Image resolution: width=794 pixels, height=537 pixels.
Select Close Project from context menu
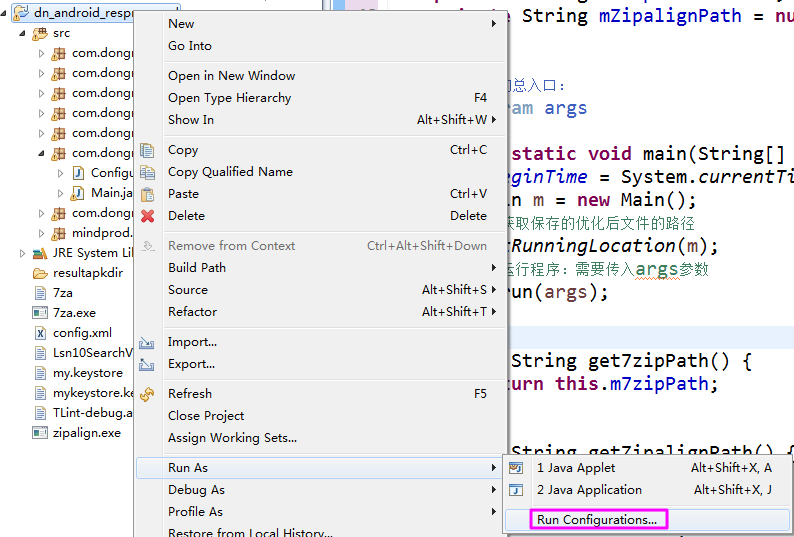(x=206, y=416)
